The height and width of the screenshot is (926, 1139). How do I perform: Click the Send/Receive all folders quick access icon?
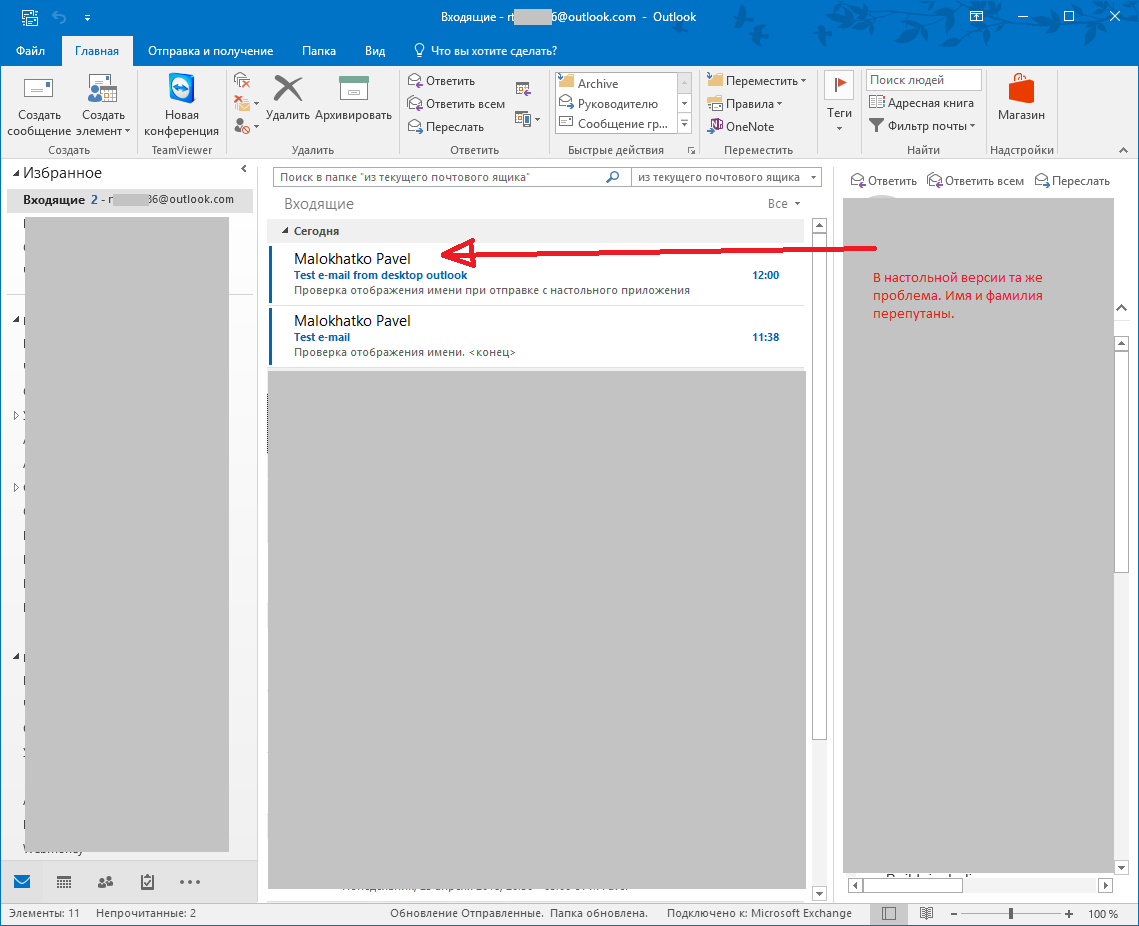point(30,17)
